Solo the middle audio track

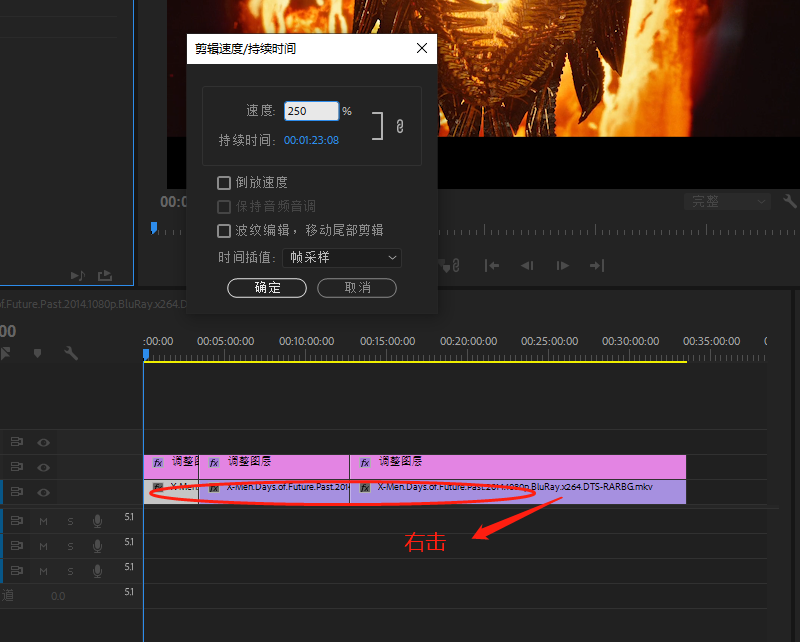(70, 547)
